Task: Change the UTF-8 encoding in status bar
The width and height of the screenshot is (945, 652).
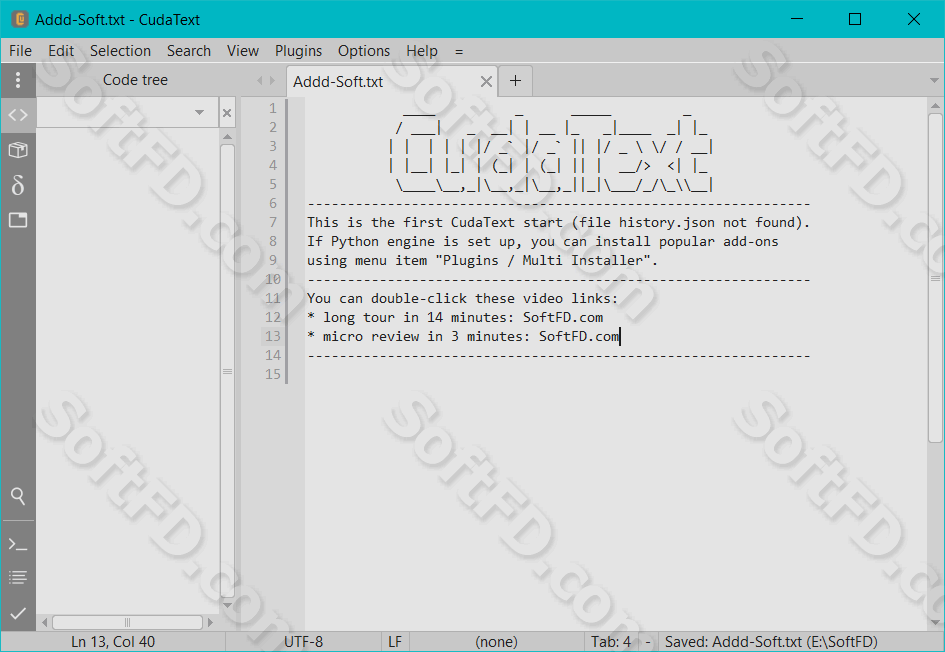Action: pyautogui.click(x=303, y=642)
